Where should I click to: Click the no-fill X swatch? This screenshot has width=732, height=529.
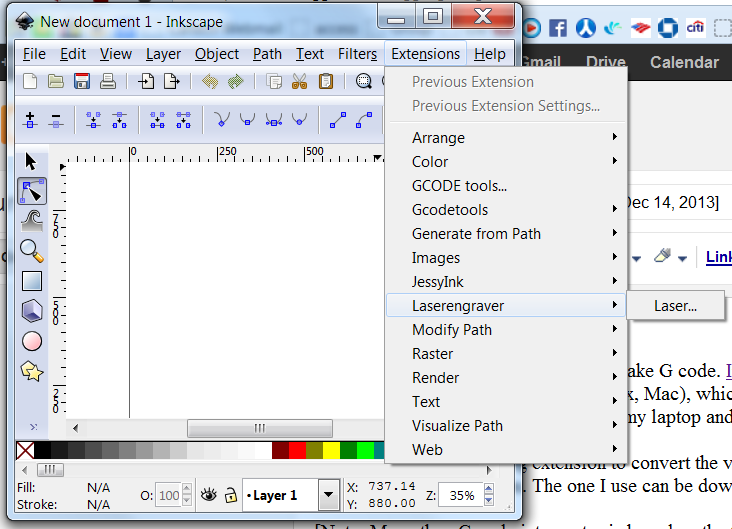26,451
